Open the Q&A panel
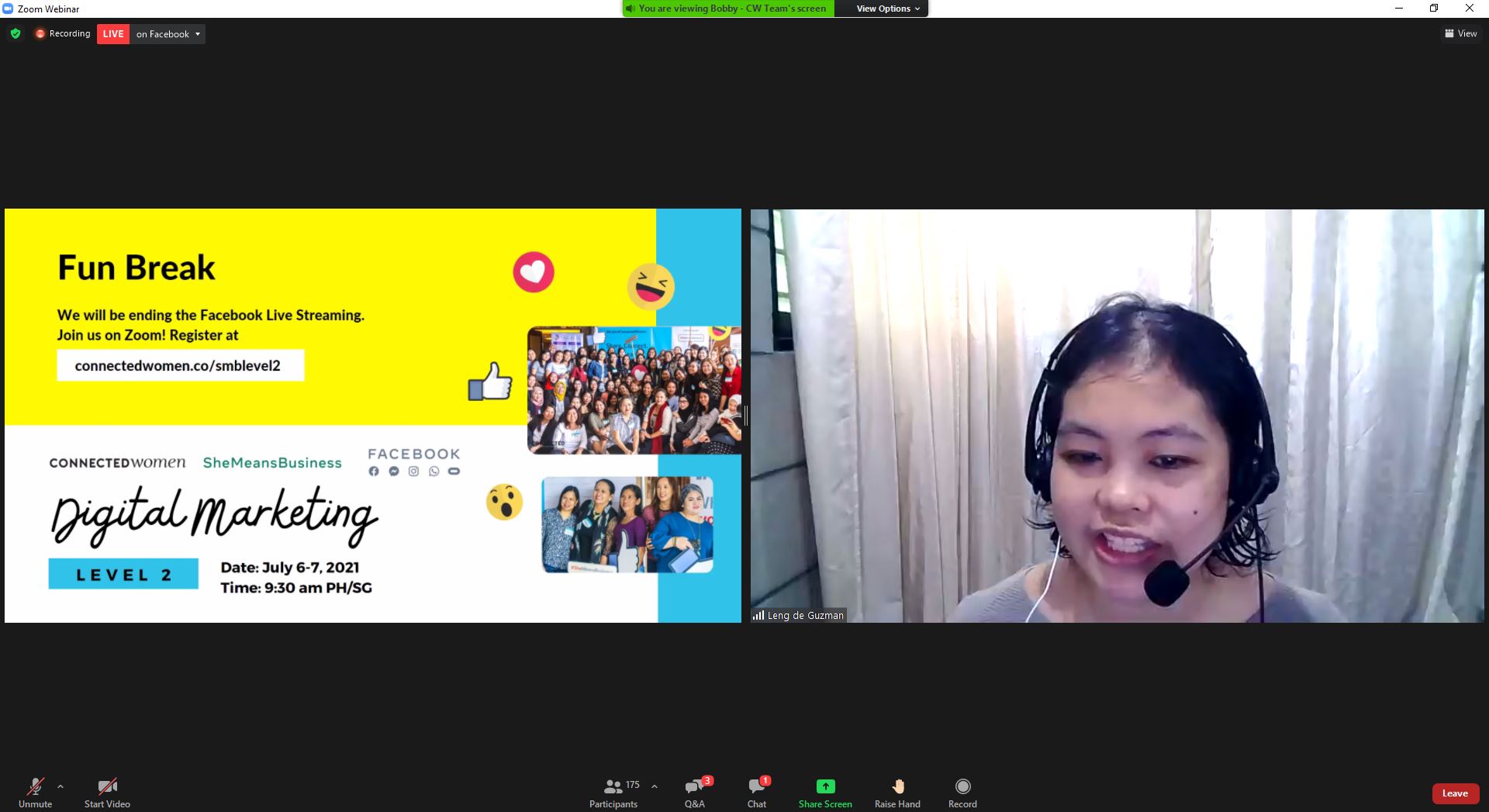The image size is (1489, 812). point(695,793)
